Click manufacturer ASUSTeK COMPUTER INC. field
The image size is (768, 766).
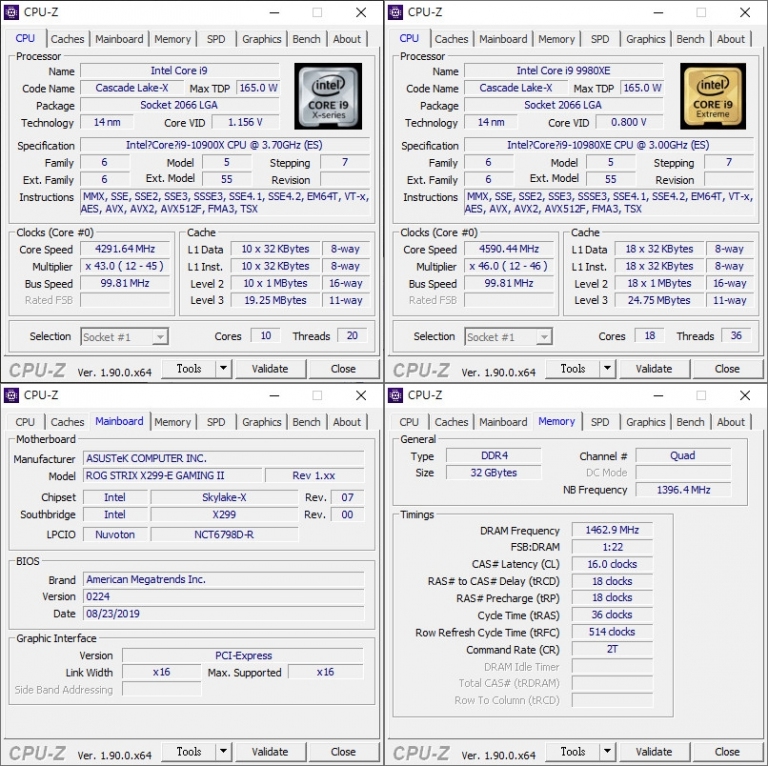click(224, 458)
